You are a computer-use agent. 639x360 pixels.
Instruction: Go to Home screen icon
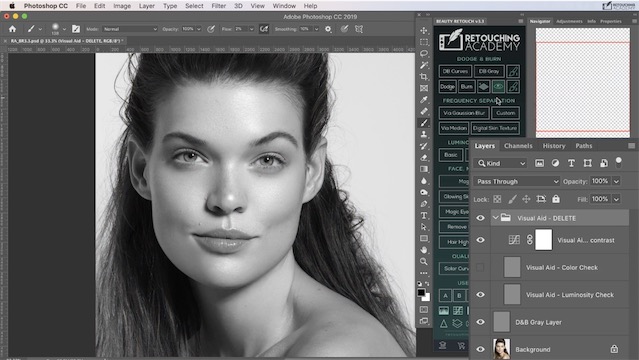pyautogui.click(x=13, y=29)
